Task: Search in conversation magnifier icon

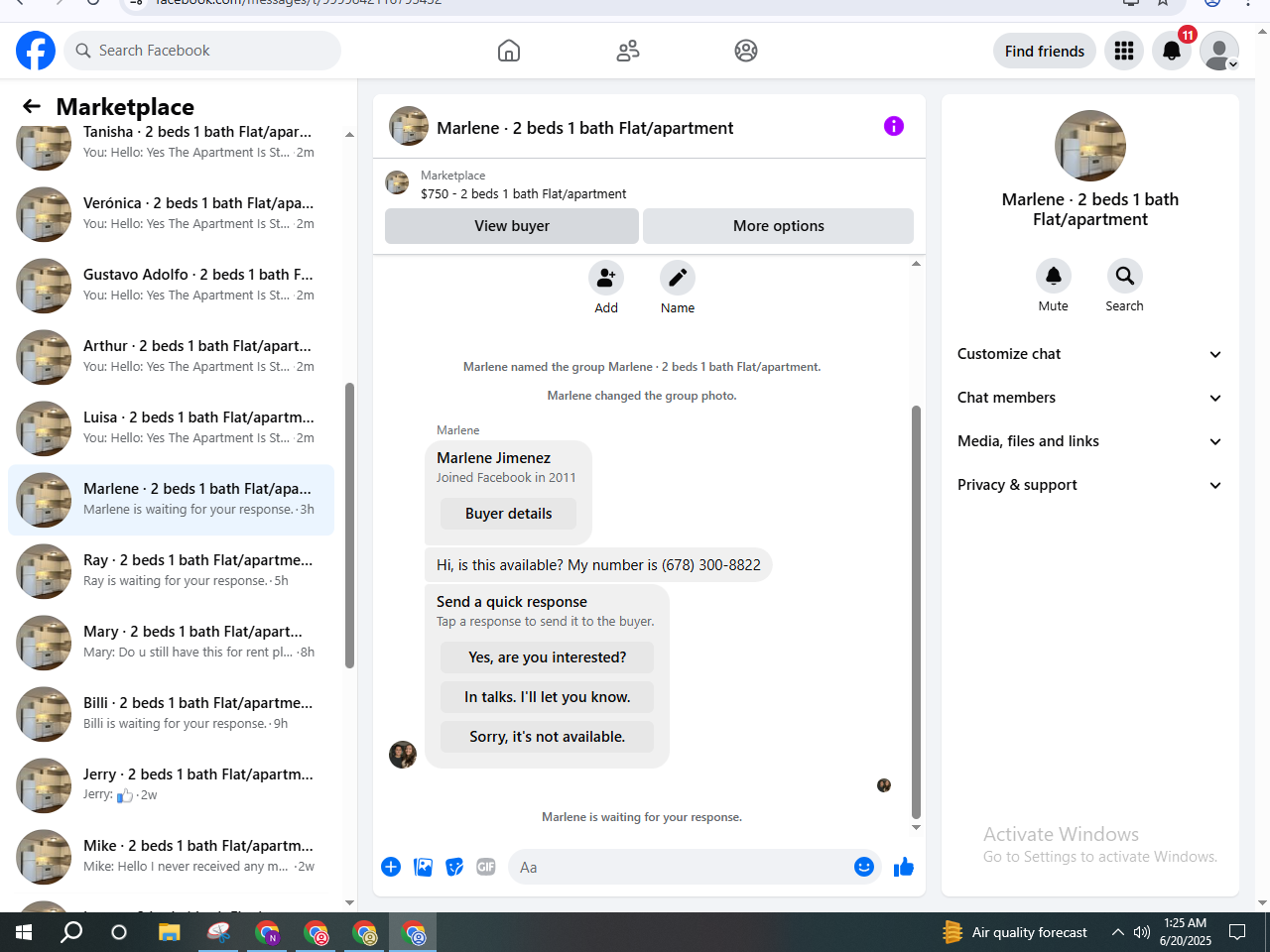Action: 1125,276
